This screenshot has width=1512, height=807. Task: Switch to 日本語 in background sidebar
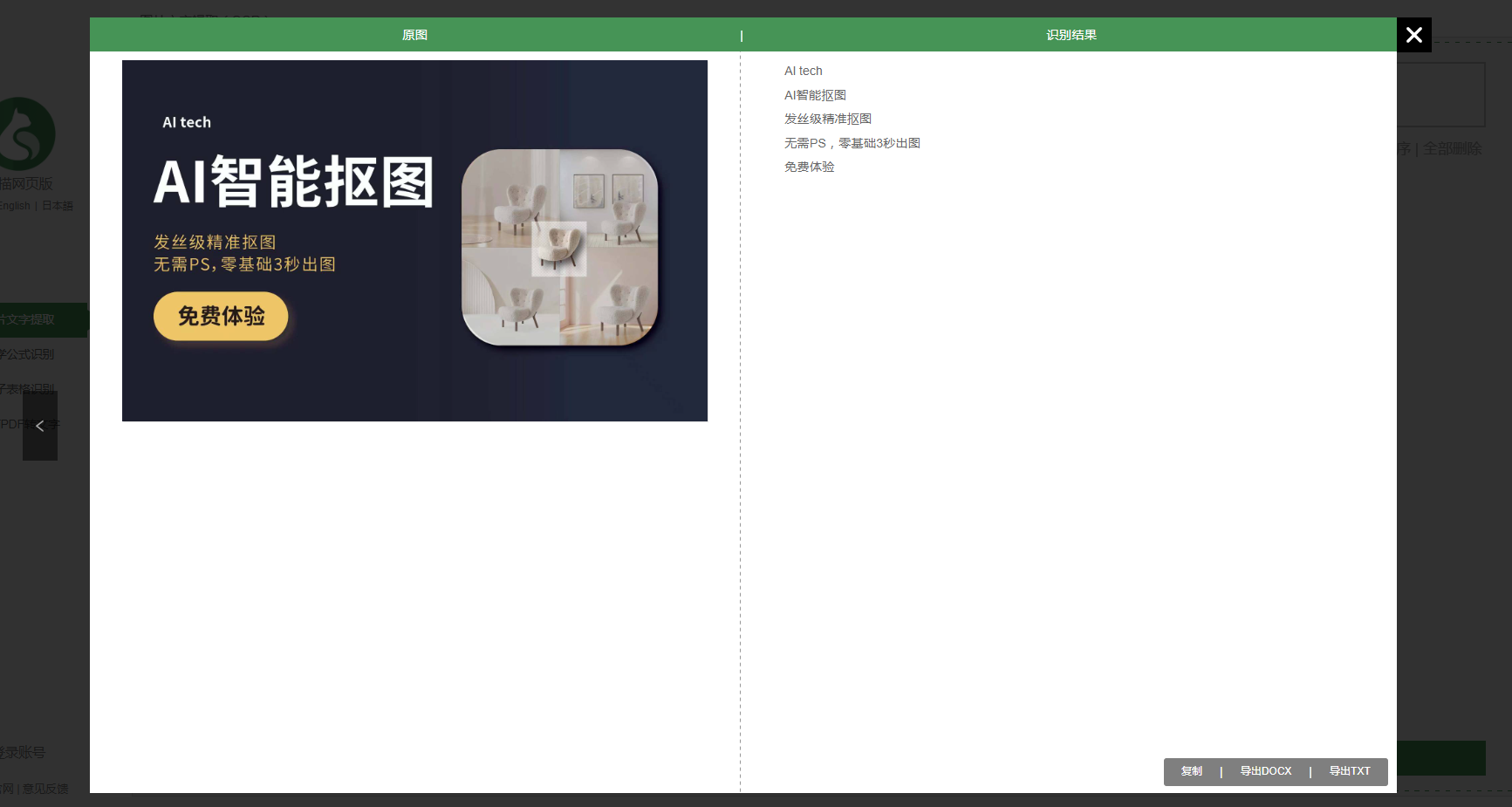tap(58, 206)
